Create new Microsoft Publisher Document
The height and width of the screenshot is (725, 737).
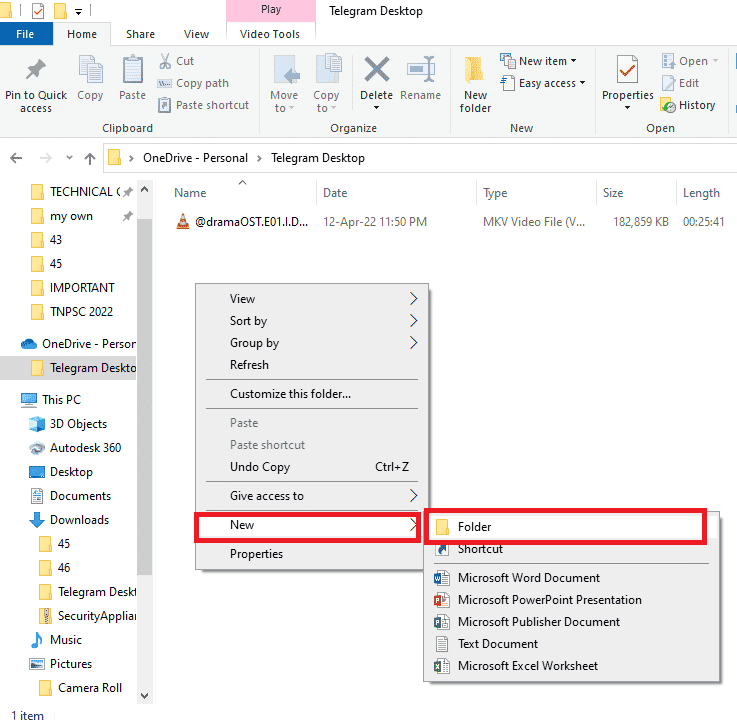pyautogui.click(x=572, y=622)
